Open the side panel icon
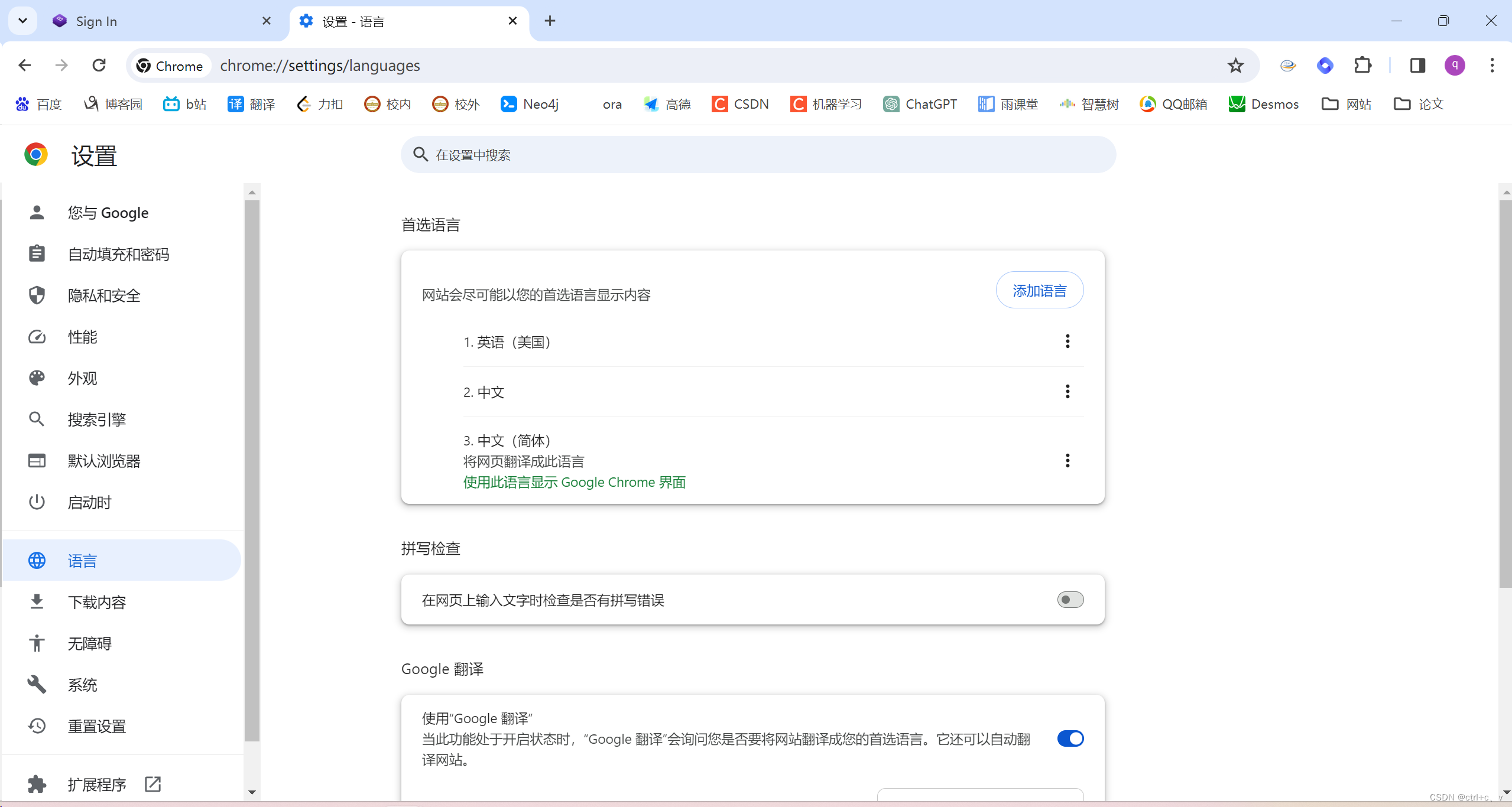 click(1417, 66)
